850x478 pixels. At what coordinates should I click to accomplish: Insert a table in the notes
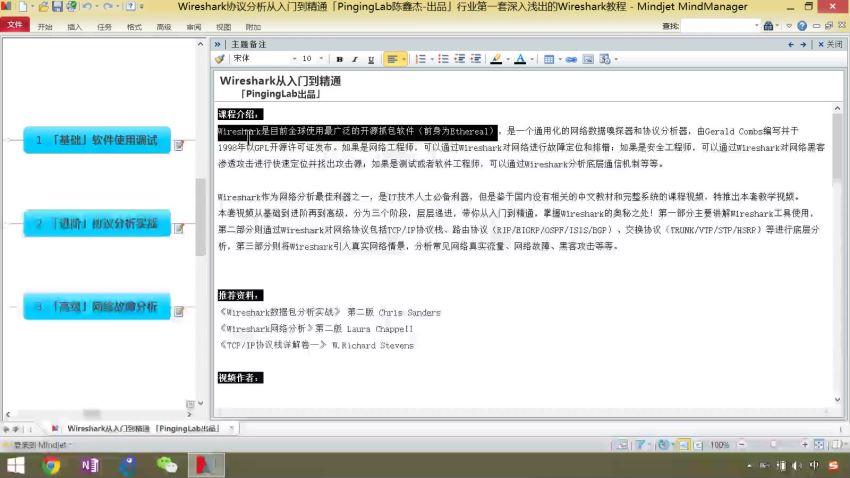point(549,59)
